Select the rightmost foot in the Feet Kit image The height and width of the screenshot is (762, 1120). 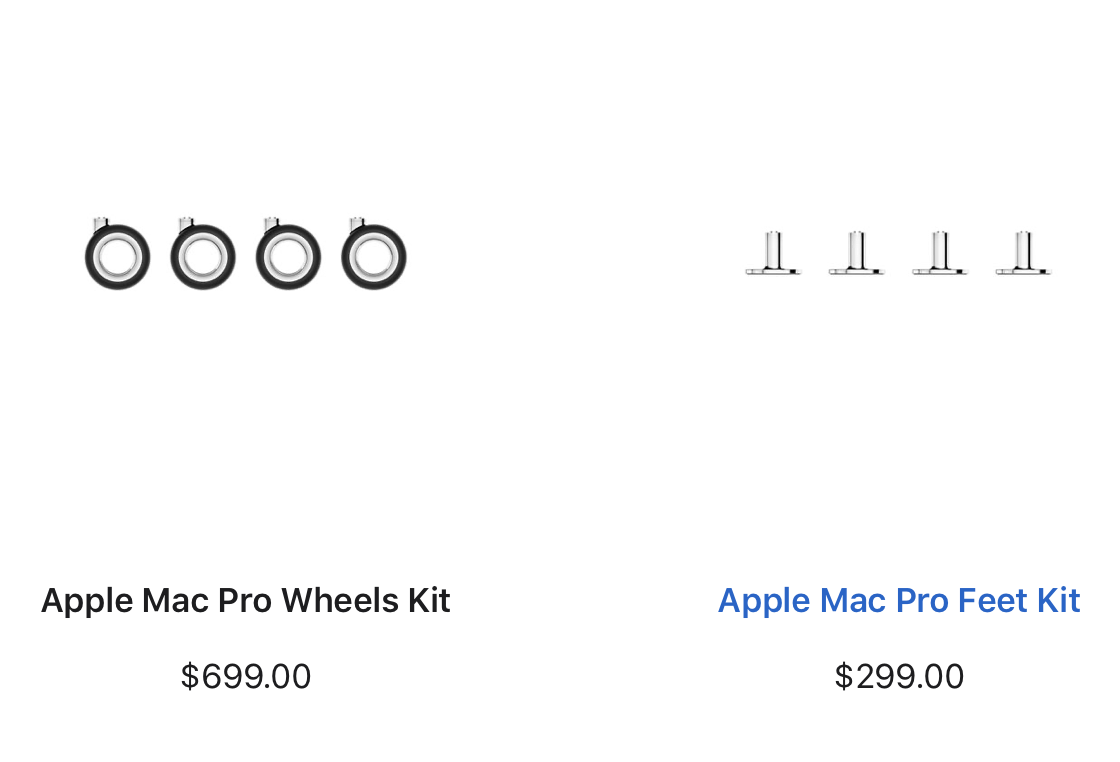pyautogui.click(x=1023, y=253)
